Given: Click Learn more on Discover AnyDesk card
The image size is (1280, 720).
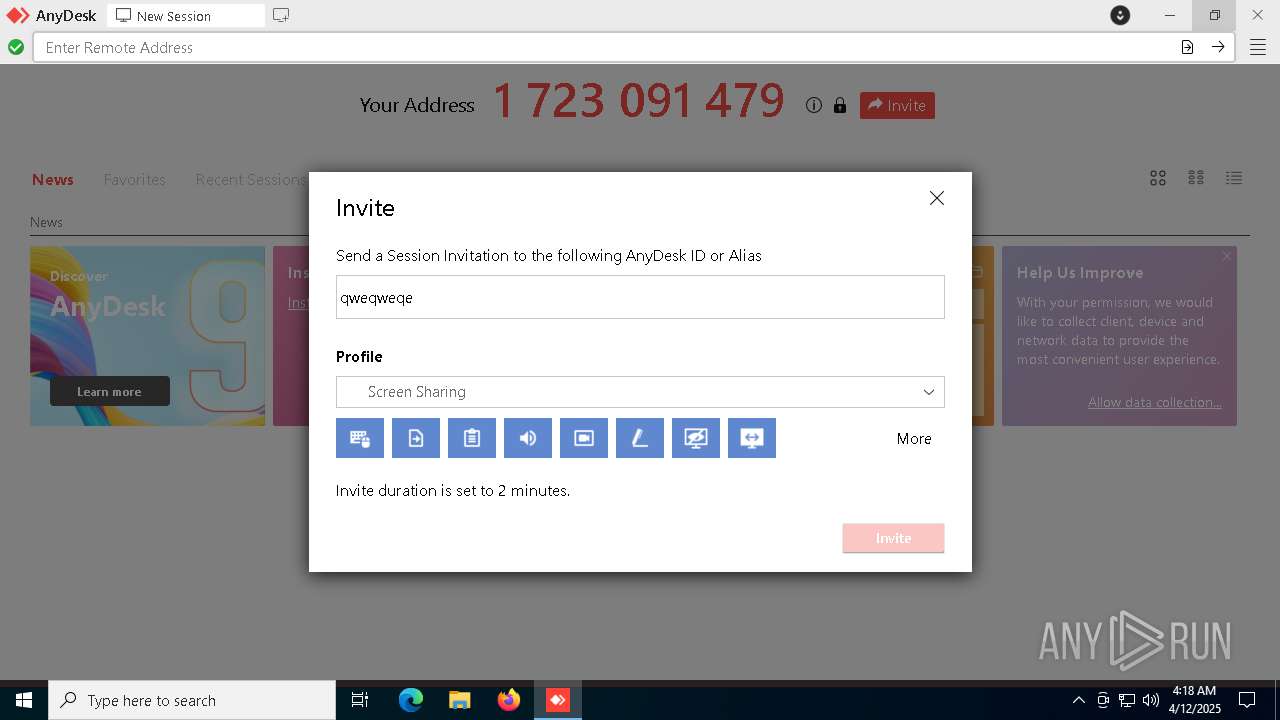Looking at the screenshot, I should (110, 391).
